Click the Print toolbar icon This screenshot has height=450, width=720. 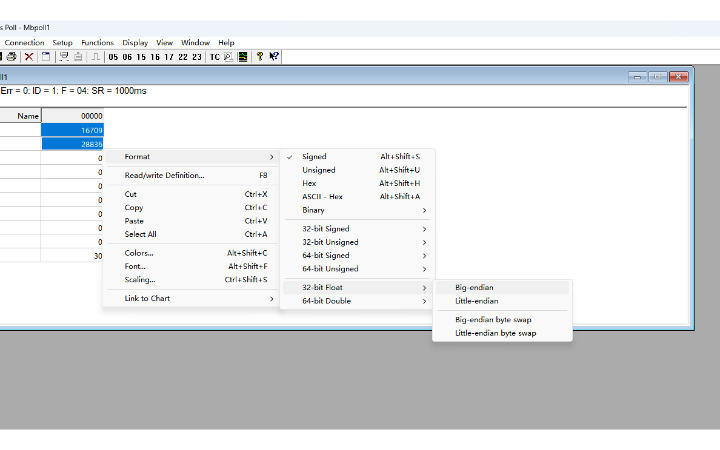[x=11, y=56]
